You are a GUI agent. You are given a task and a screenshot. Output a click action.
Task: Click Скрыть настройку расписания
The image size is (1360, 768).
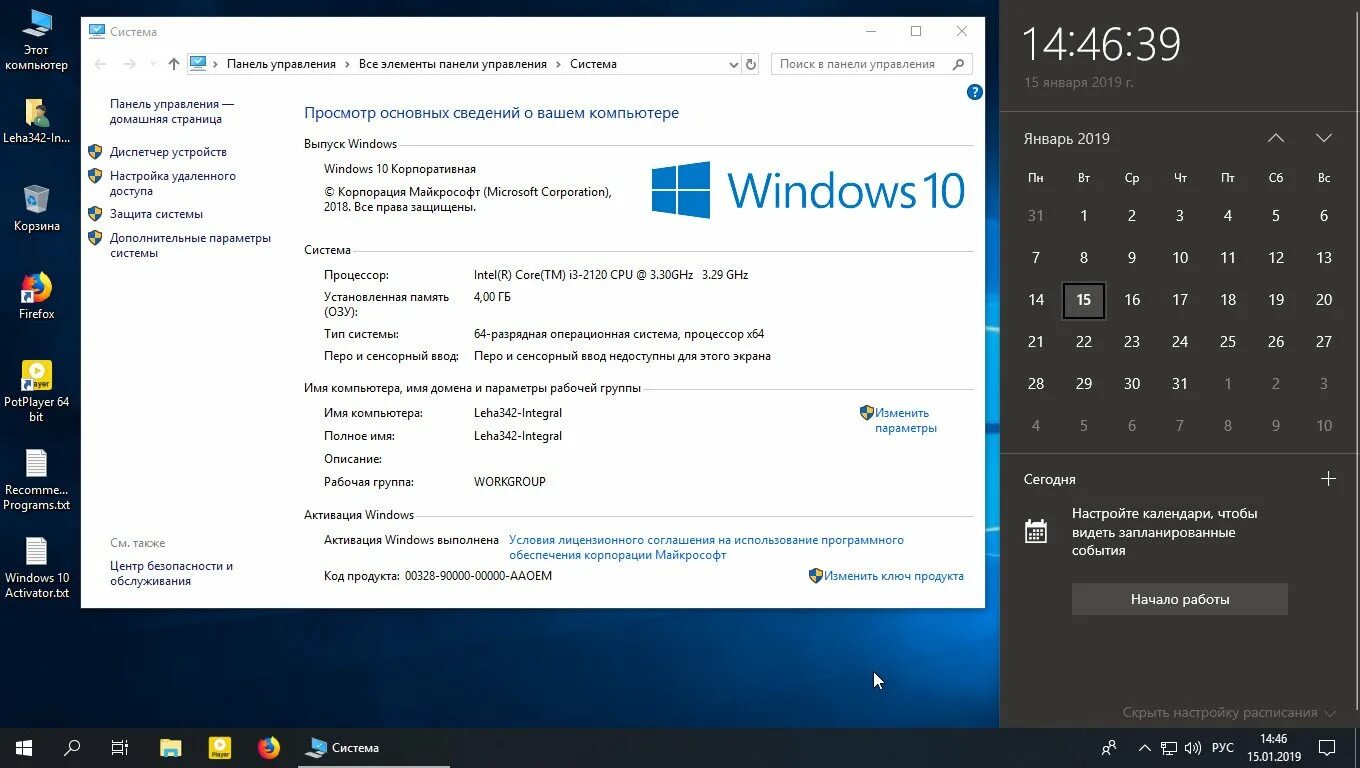[x=1229, y=713]
